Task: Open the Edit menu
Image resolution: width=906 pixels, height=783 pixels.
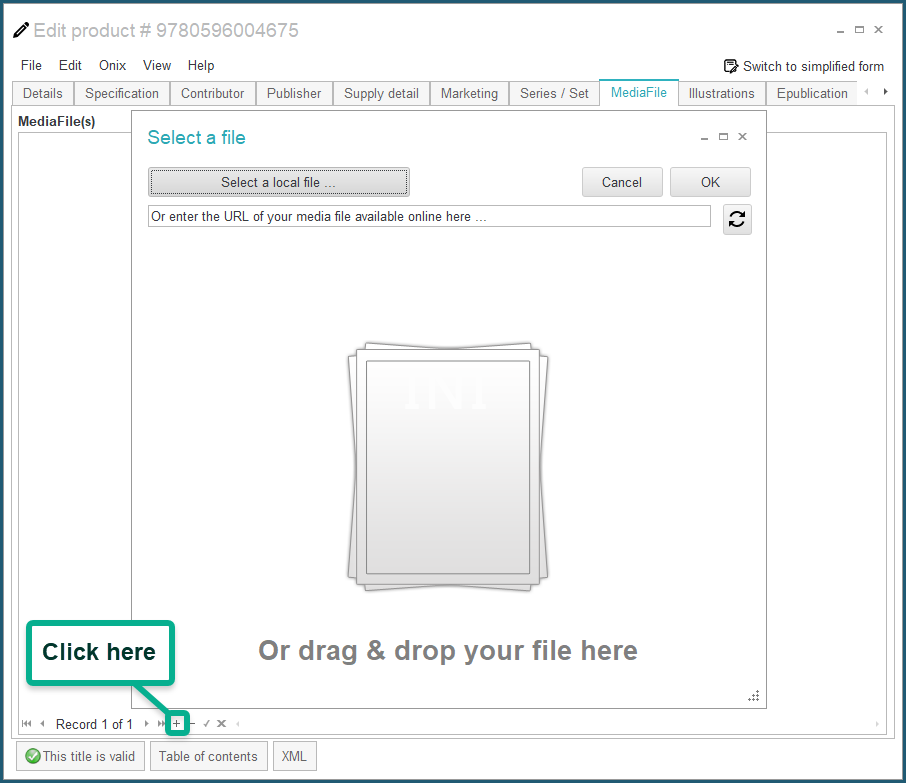Action: pyautogui.click(x=70, y=65)
